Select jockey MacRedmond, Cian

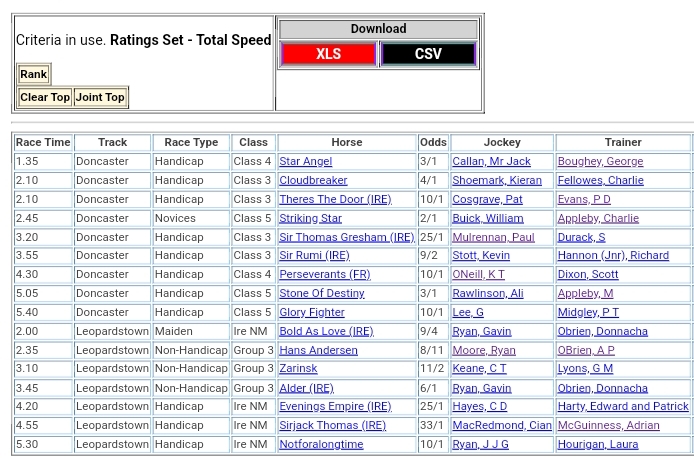coord(501,426)
